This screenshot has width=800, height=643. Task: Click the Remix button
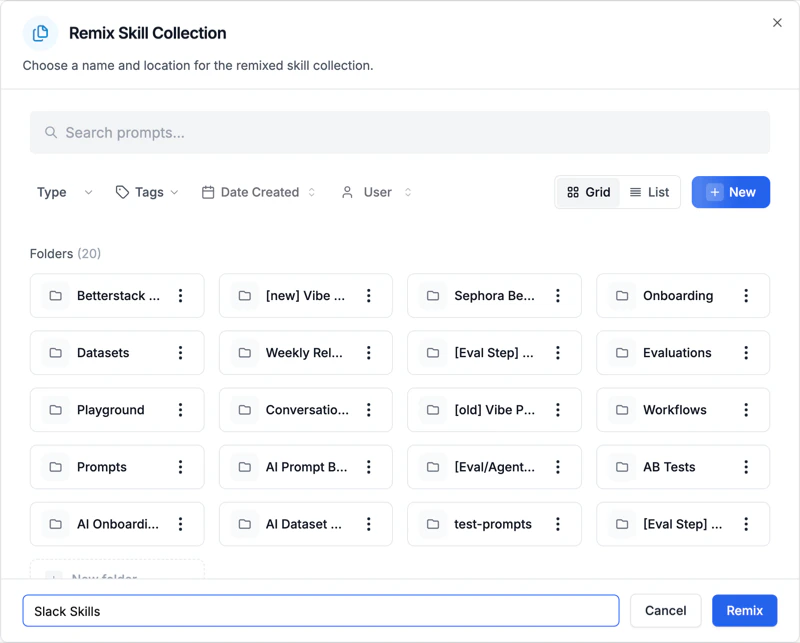[744, 610]
